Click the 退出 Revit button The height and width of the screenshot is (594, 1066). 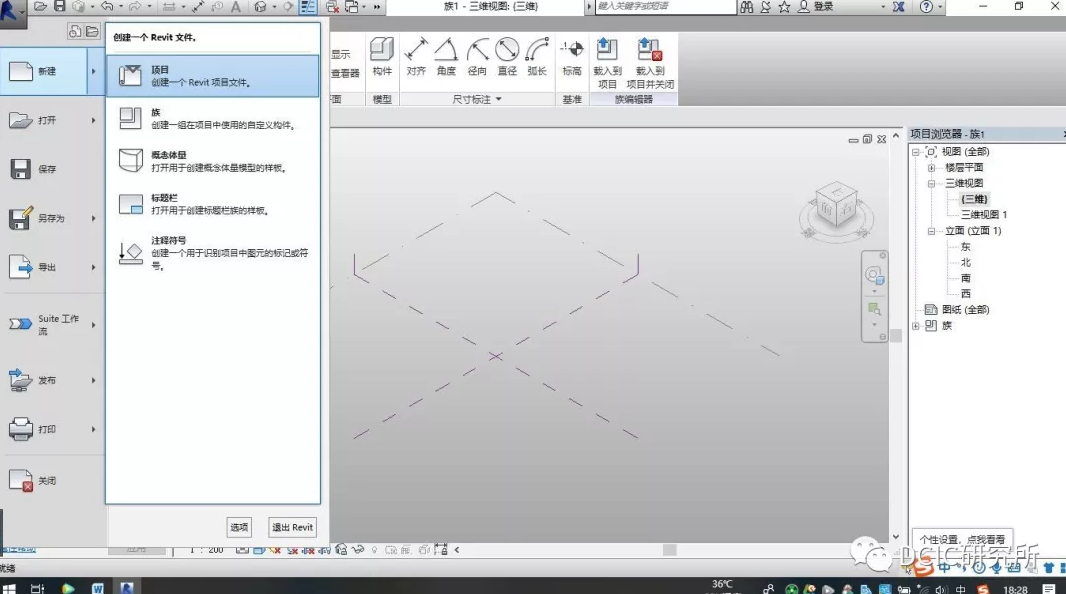pyautogui.click(x=292, y=527)
